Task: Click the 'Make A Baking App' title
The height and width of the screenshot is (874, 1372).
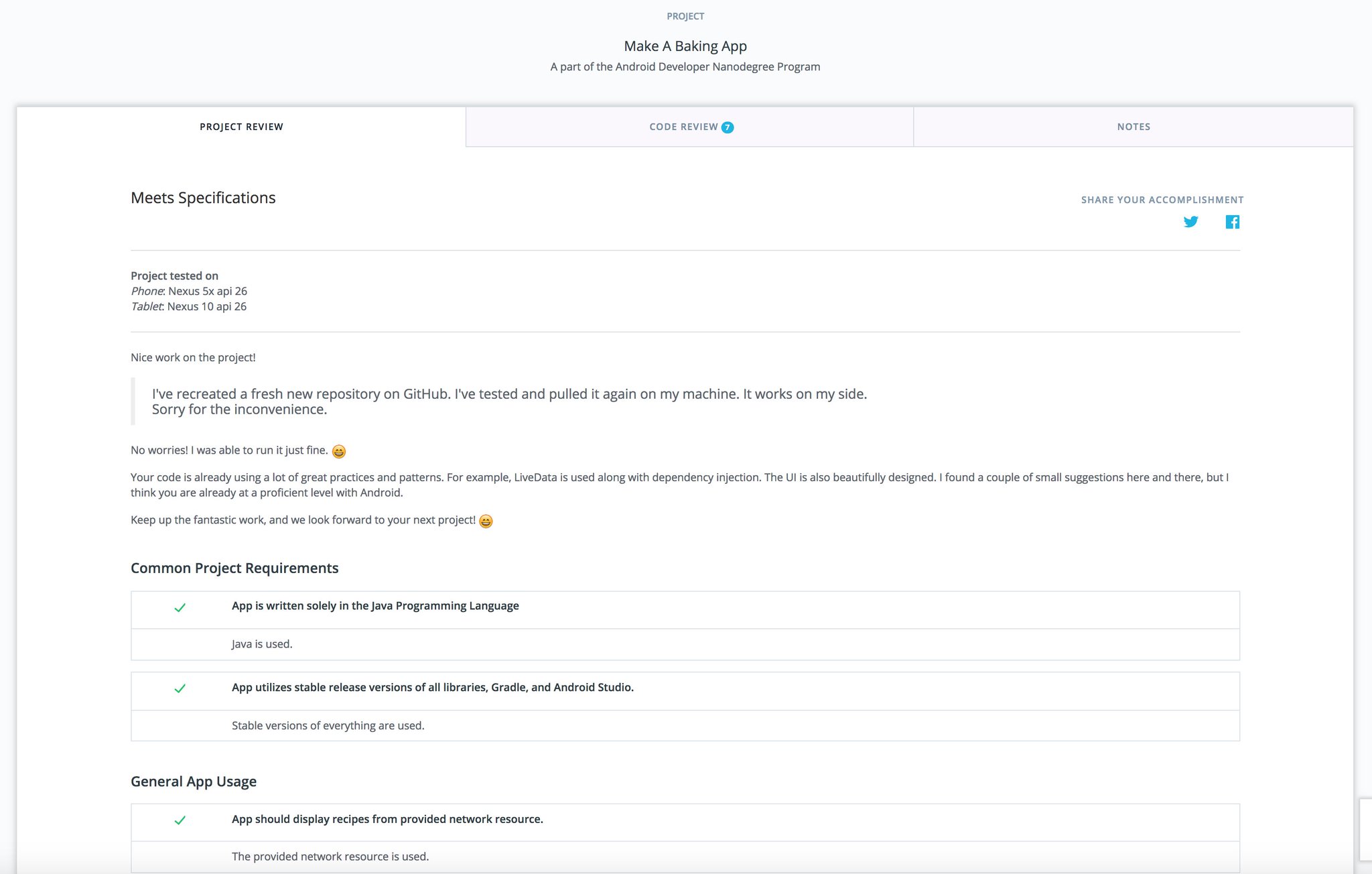Action: tap(685, 46)
